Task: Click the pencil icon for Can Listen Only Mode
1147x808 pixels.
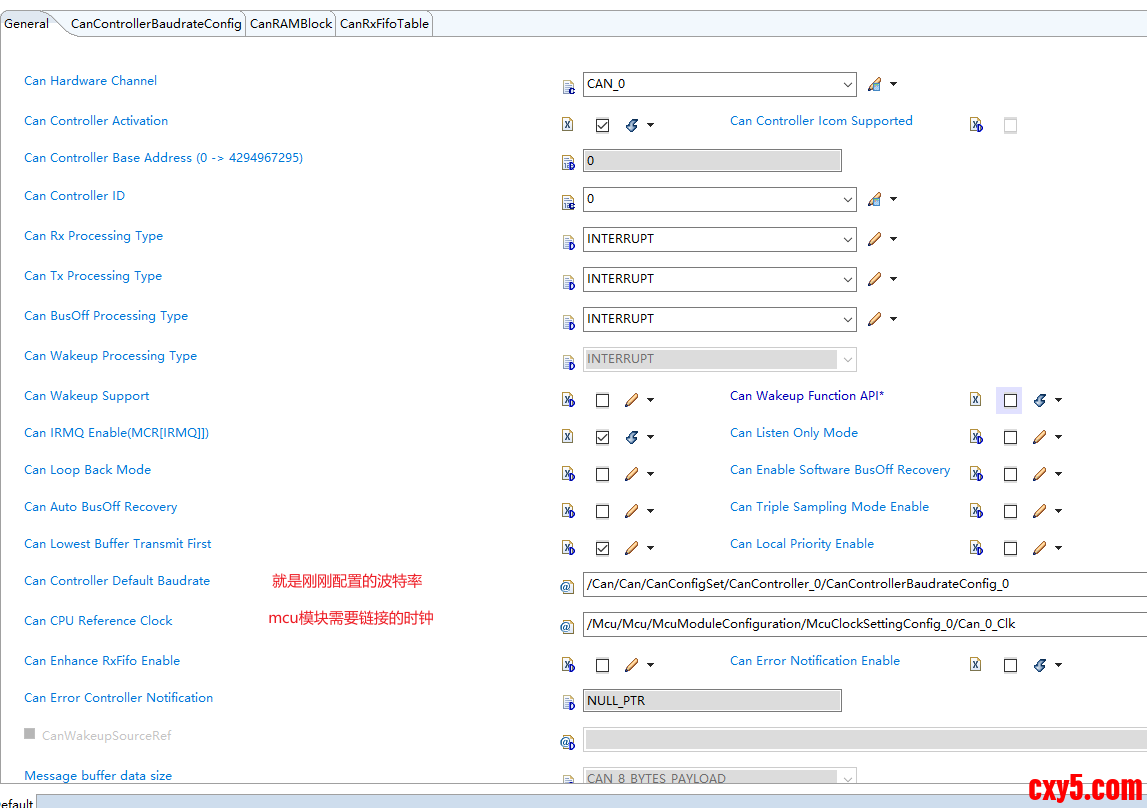Action: (x=1040, y=437)
